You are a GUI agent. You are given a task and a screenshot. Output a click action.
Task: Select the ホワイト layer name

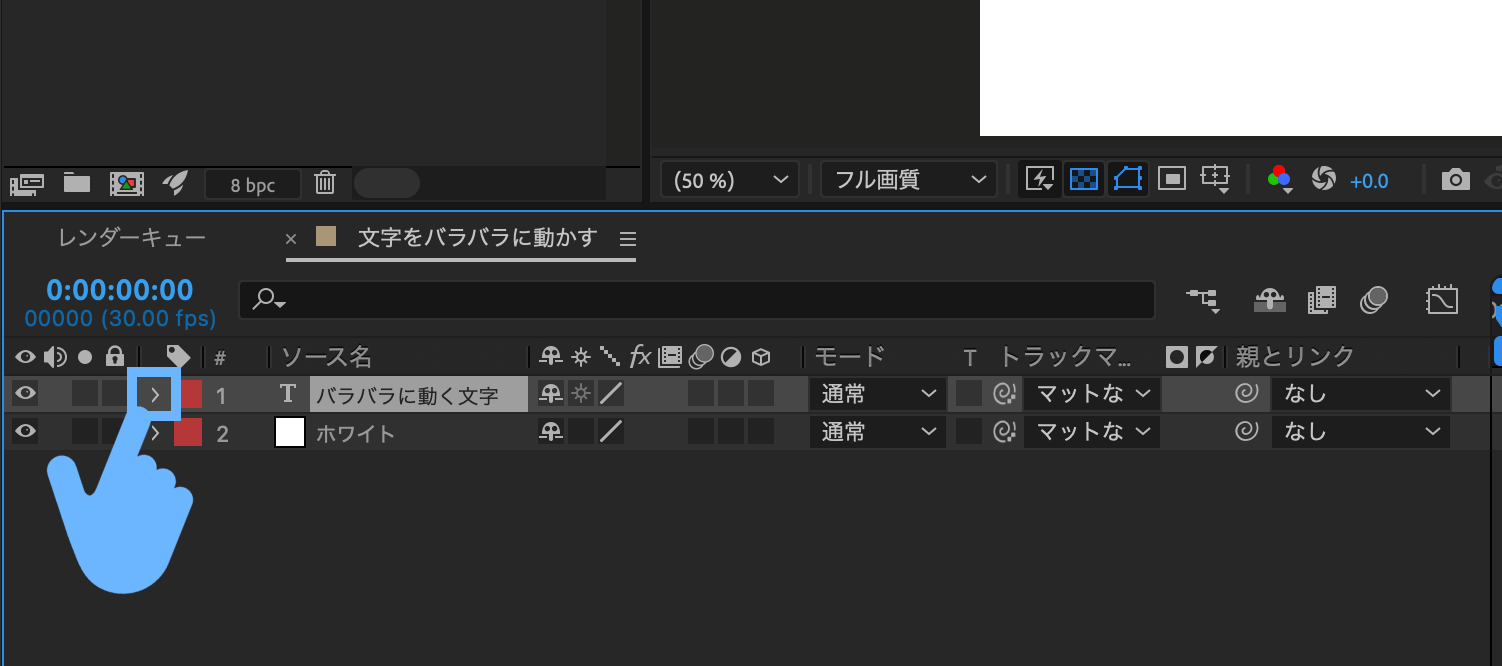coord(356,433)
